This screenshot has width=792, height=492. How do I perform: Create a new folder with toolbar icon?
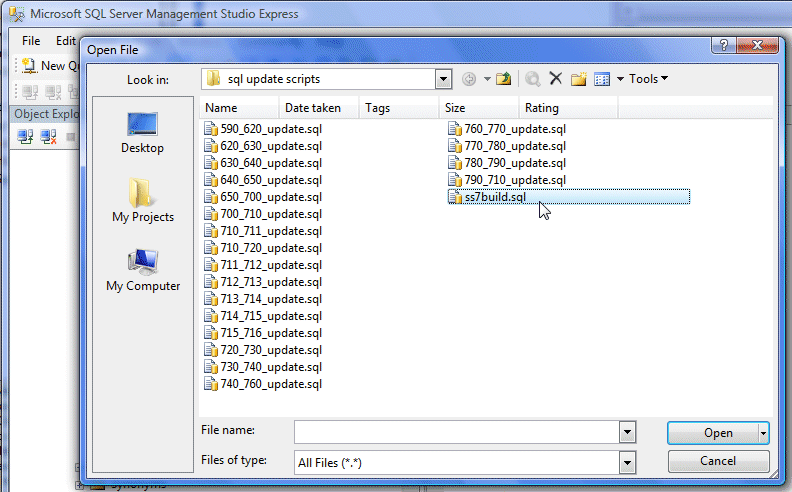578,79
